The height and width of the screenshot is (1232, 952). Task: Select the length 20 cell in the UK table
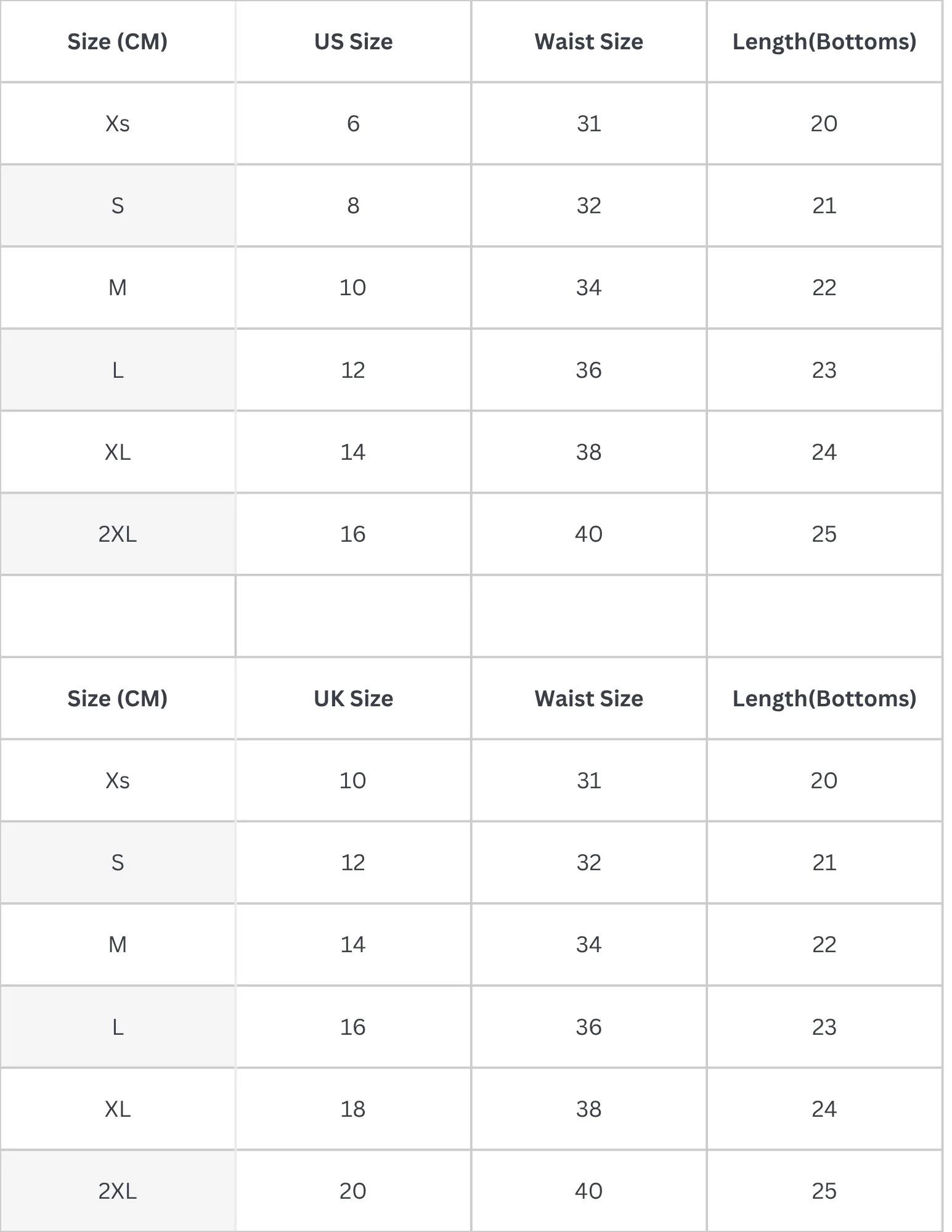[824, 780]
